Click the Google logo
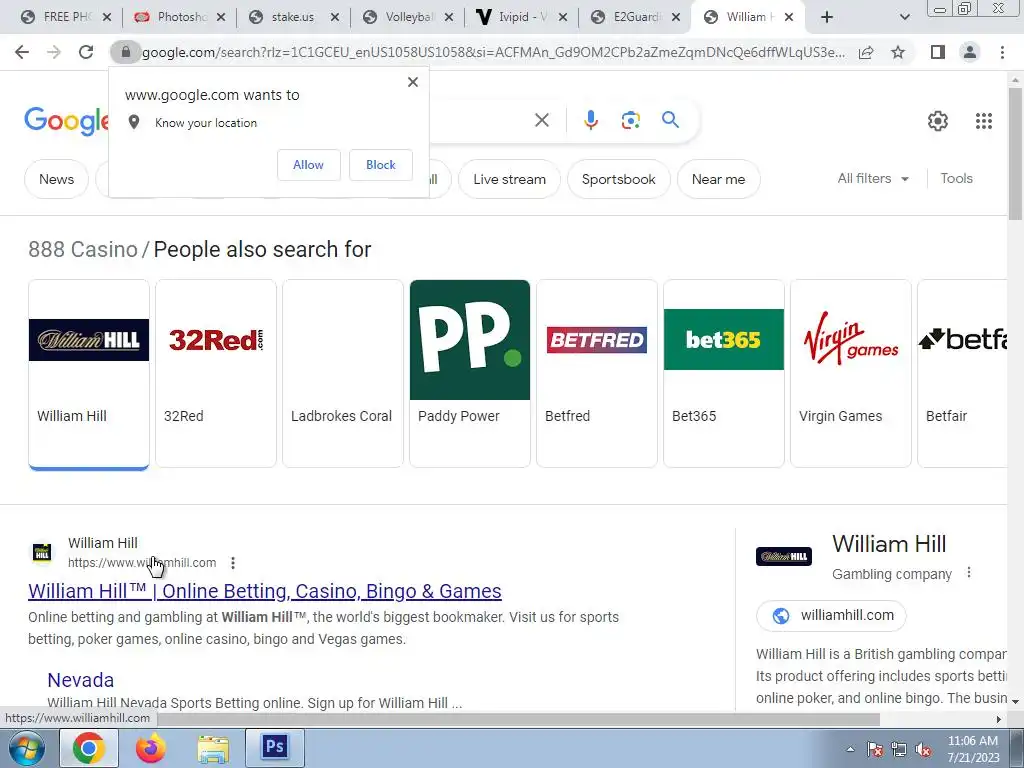The image size is (1024, 768). coord(66,121)
